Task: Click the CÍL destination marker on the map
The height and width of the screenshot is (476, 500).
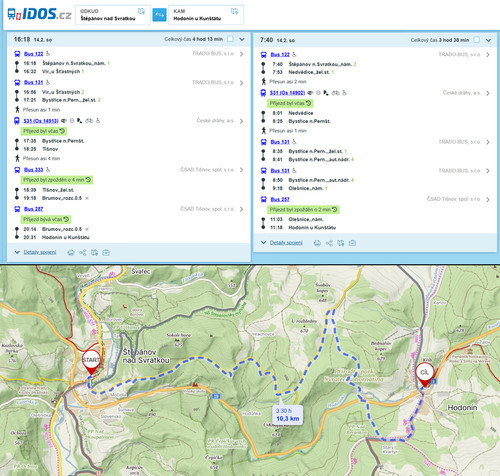Action: click(424, 374)
